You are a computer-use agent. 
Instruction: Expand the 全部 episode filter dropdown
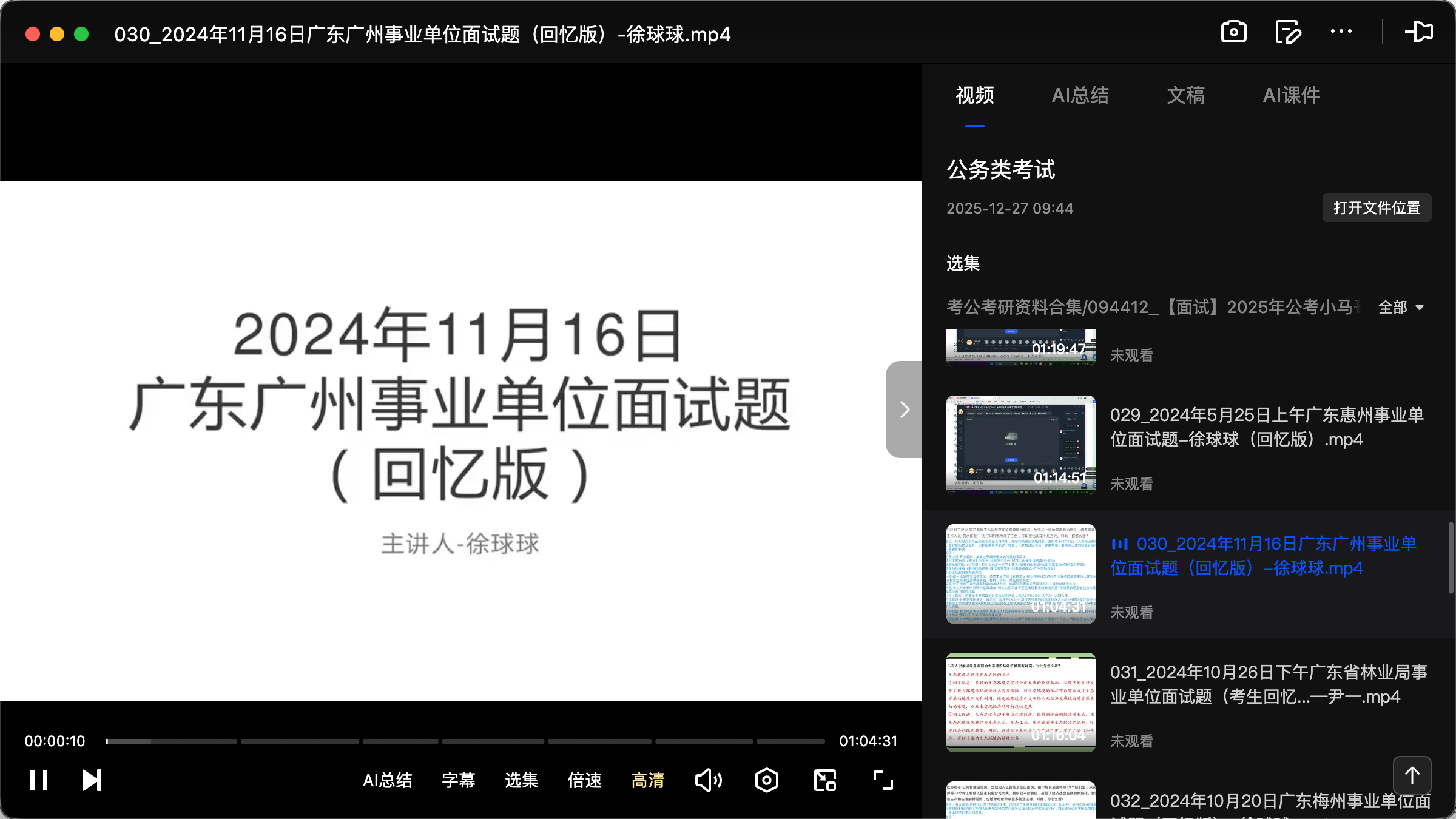coord(1401,308)
